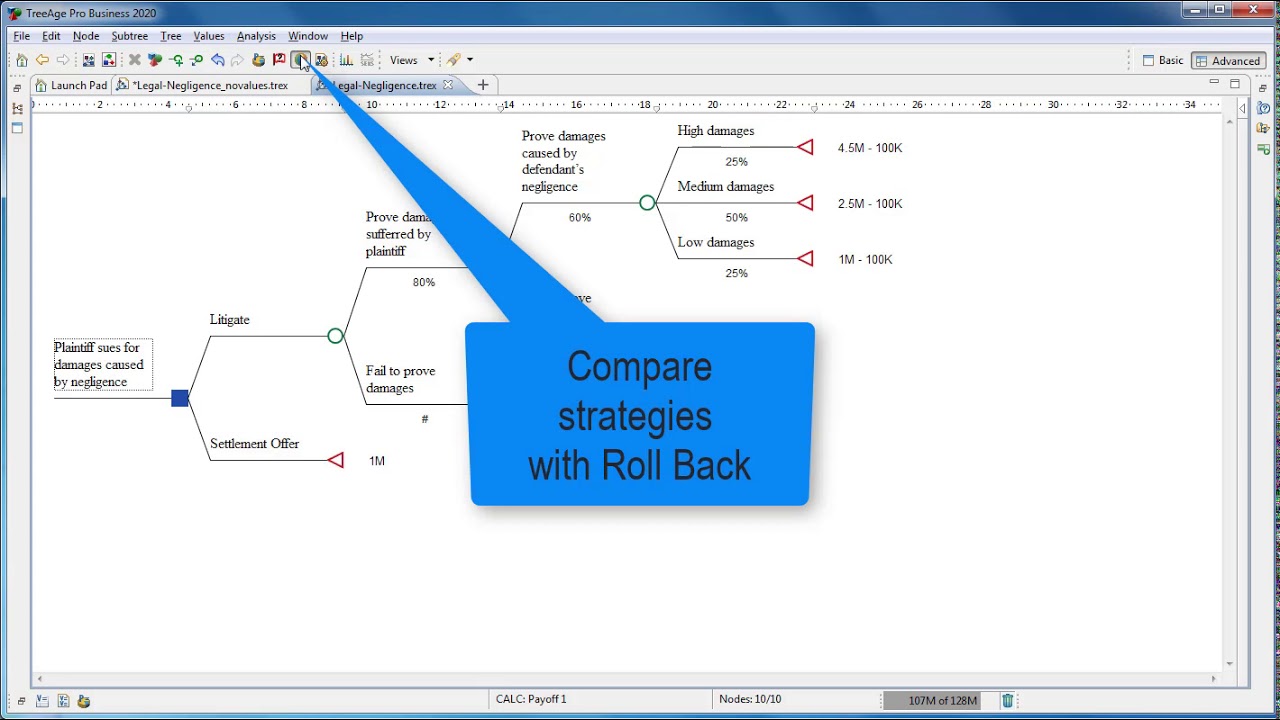Open the Views dropdown in toolbar
This screenshot has width=1280, height=720.
click(412, 60)
